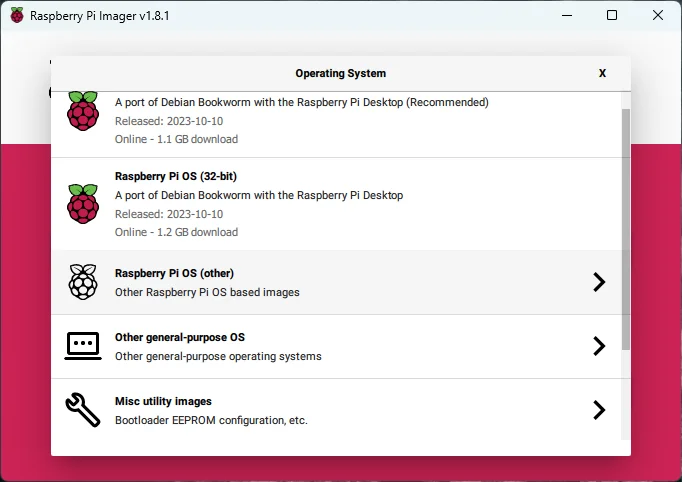Choose the Misc utility images label

pyautogui.click(x=163, y=401)
